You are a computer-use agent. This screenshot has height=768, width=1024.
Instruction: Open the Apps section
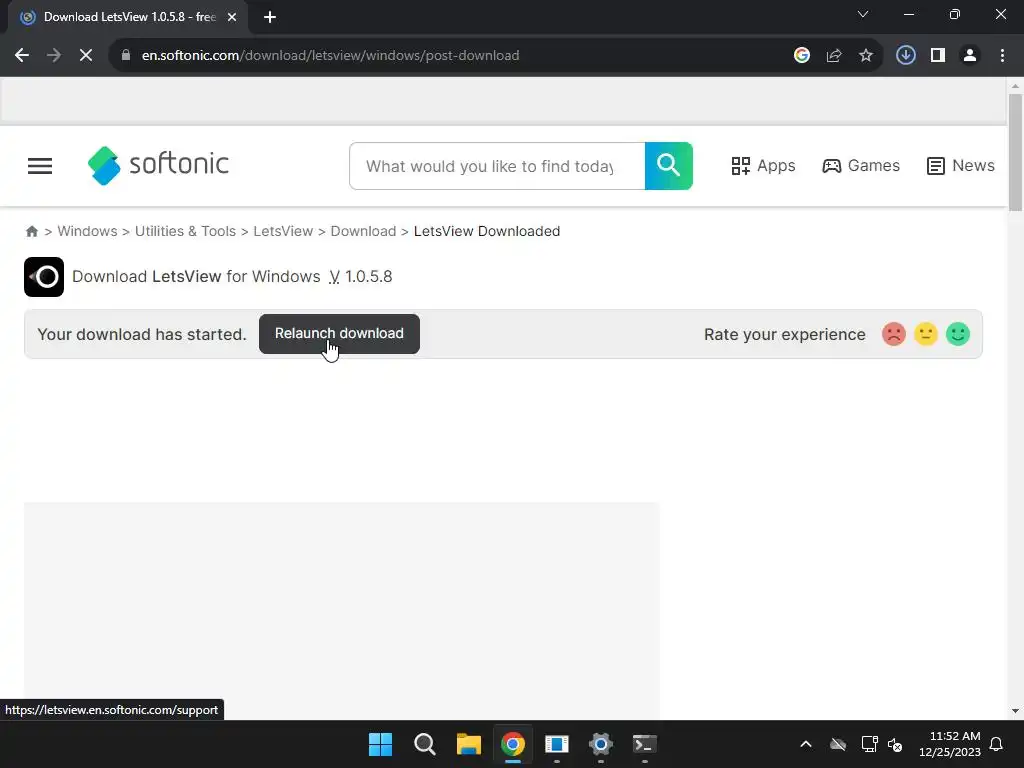pyautogui.click(x=763, y=166)
